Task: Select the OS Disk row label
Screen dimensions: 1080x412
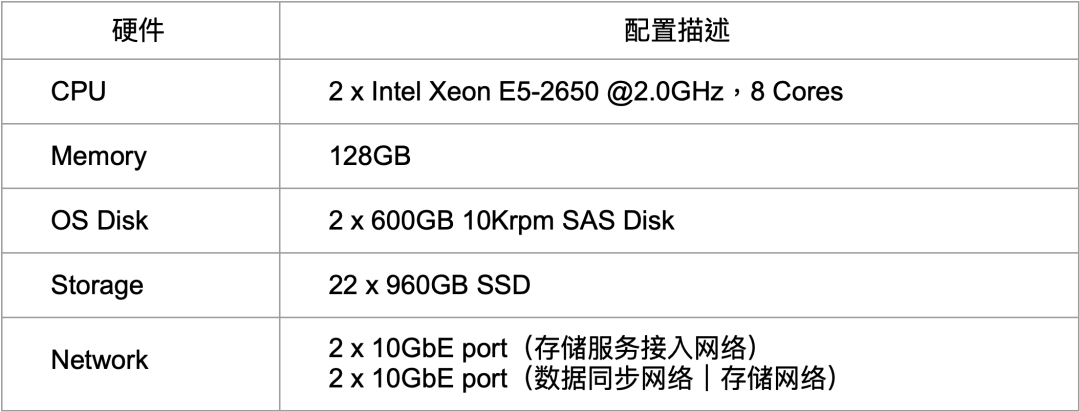Action: pos(99,220)
